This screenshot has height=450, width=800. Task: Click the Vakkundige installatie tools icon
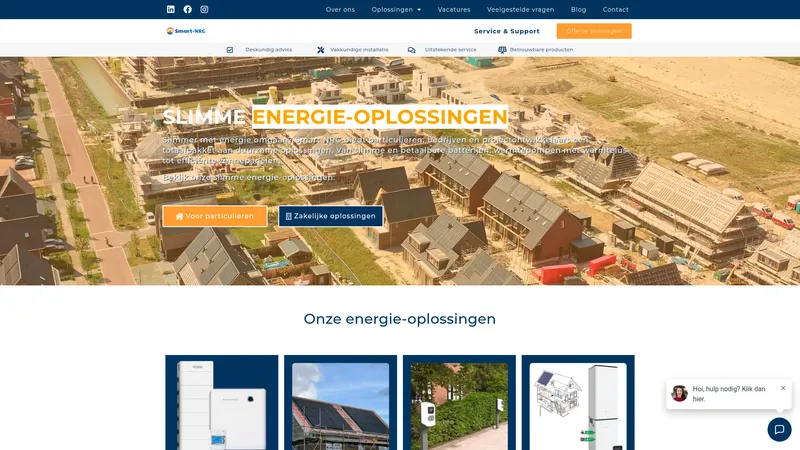[x=320, y=50]
